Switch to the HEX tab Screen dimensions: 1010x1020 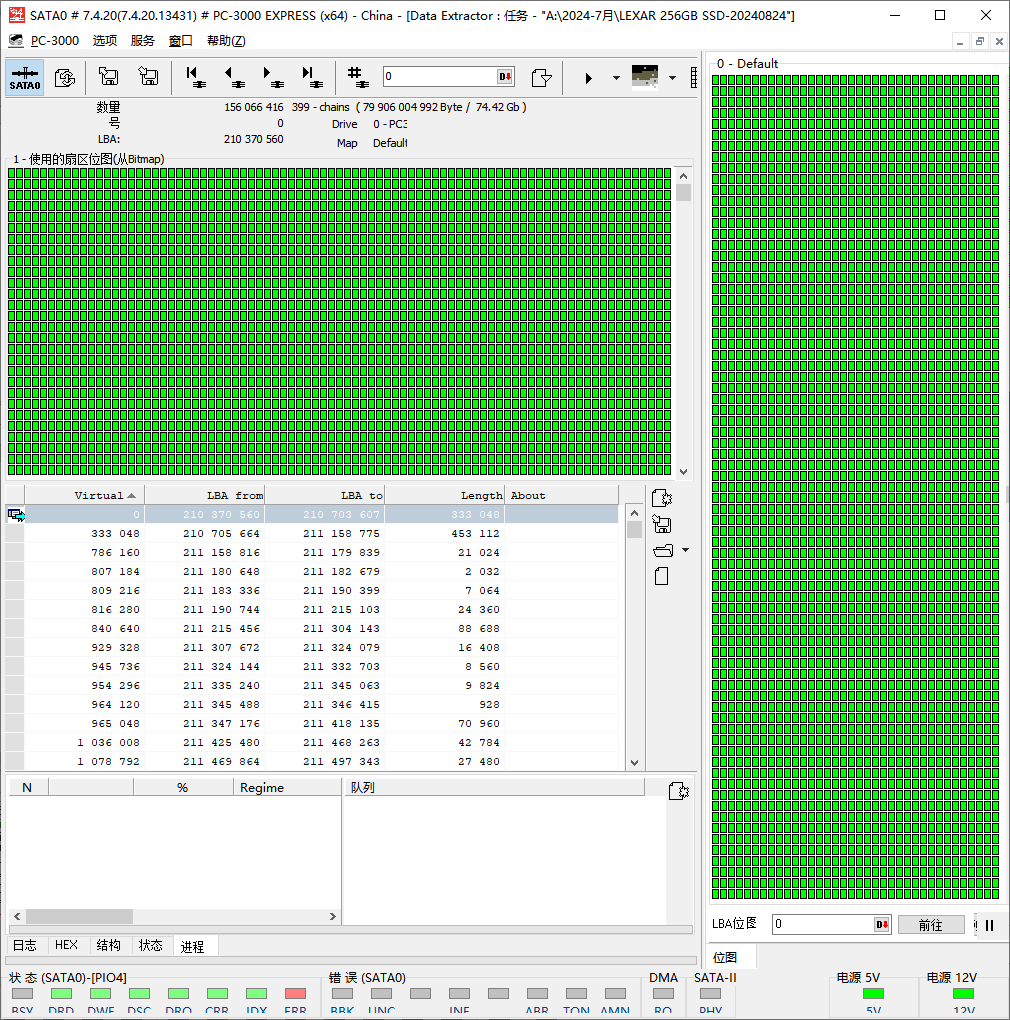(x=66, y=945)
